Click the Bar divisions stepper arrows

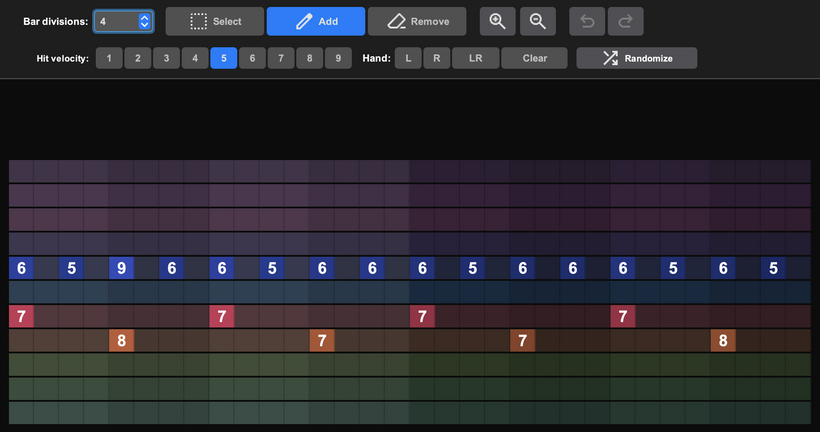click(x=144, y=21)
